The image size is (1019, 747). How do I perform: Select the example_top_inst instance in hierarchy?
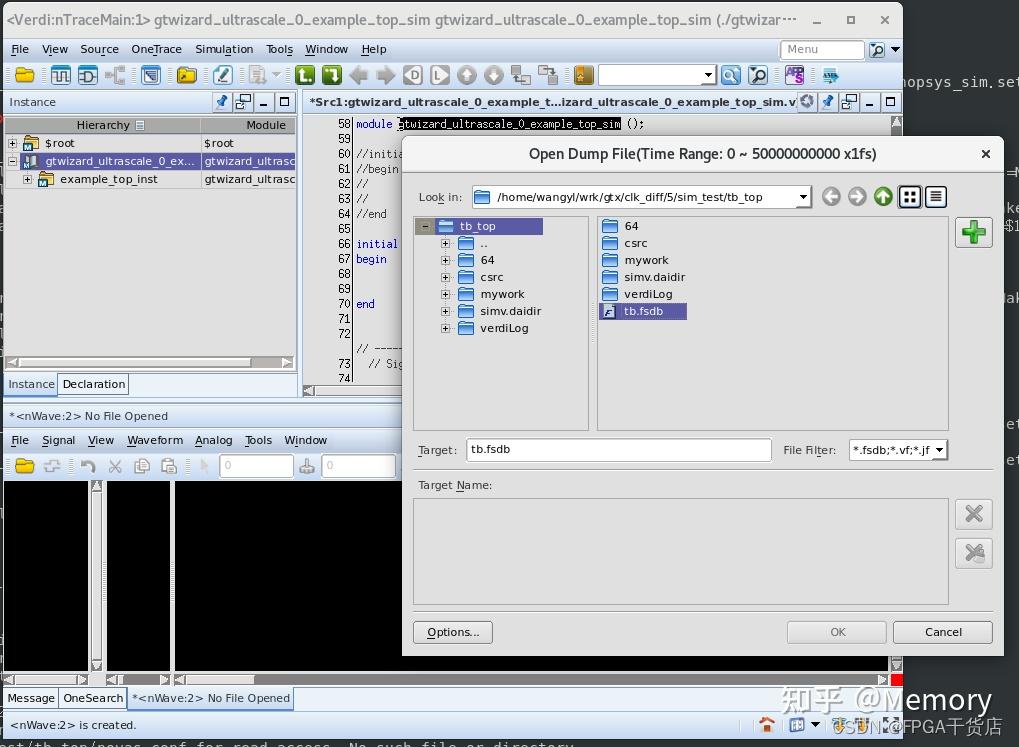[110, 179]
